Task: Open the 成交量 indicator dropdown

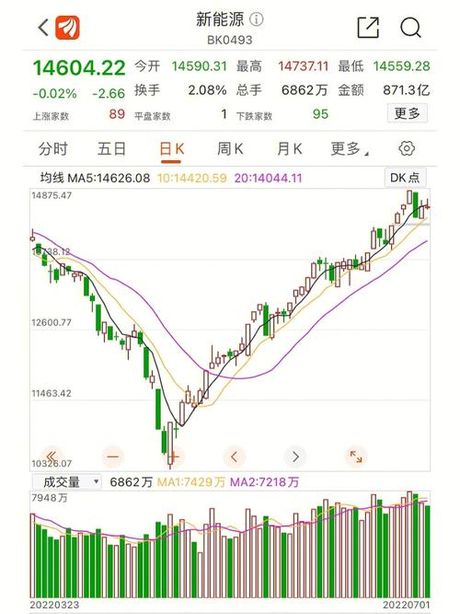Action: tap(67, 482)
